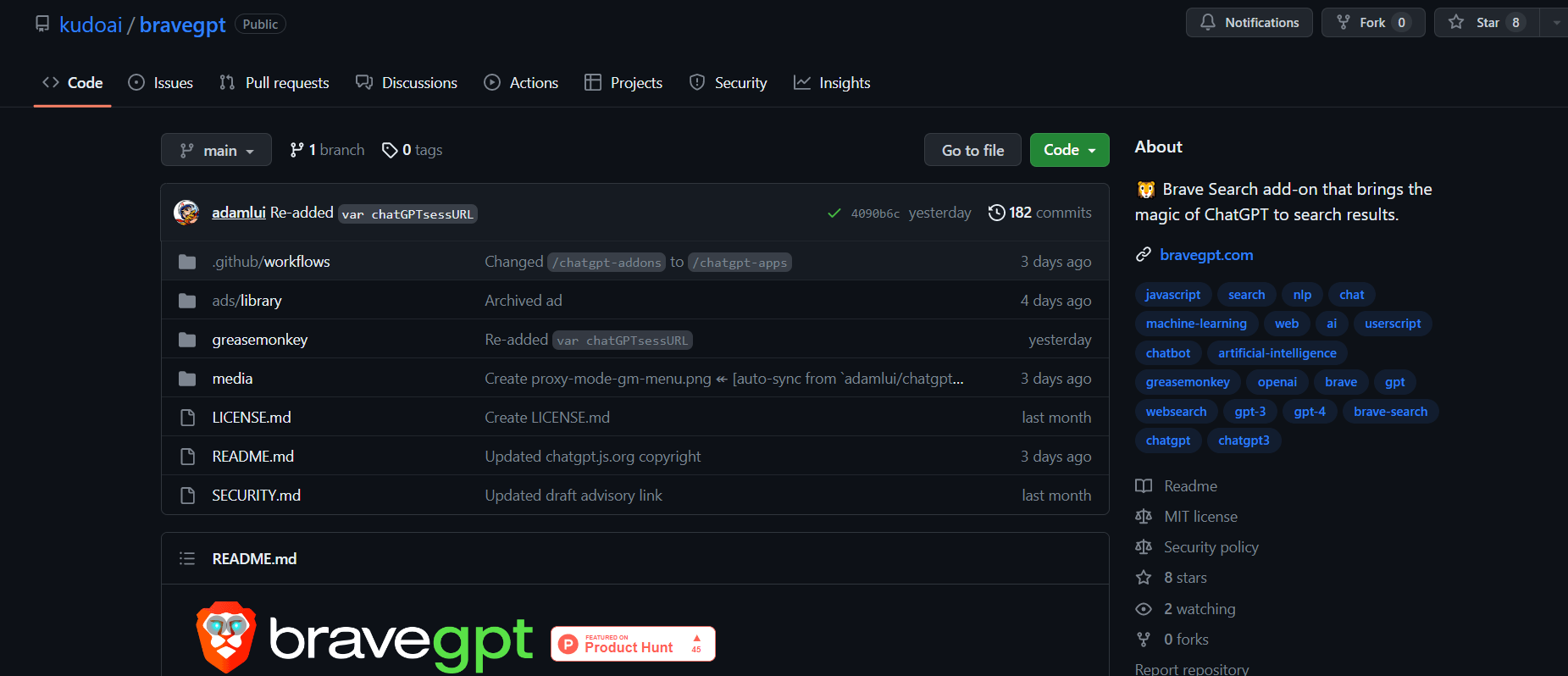
Task: Open adamlui author profile link
Action: [x=238, y=213]
